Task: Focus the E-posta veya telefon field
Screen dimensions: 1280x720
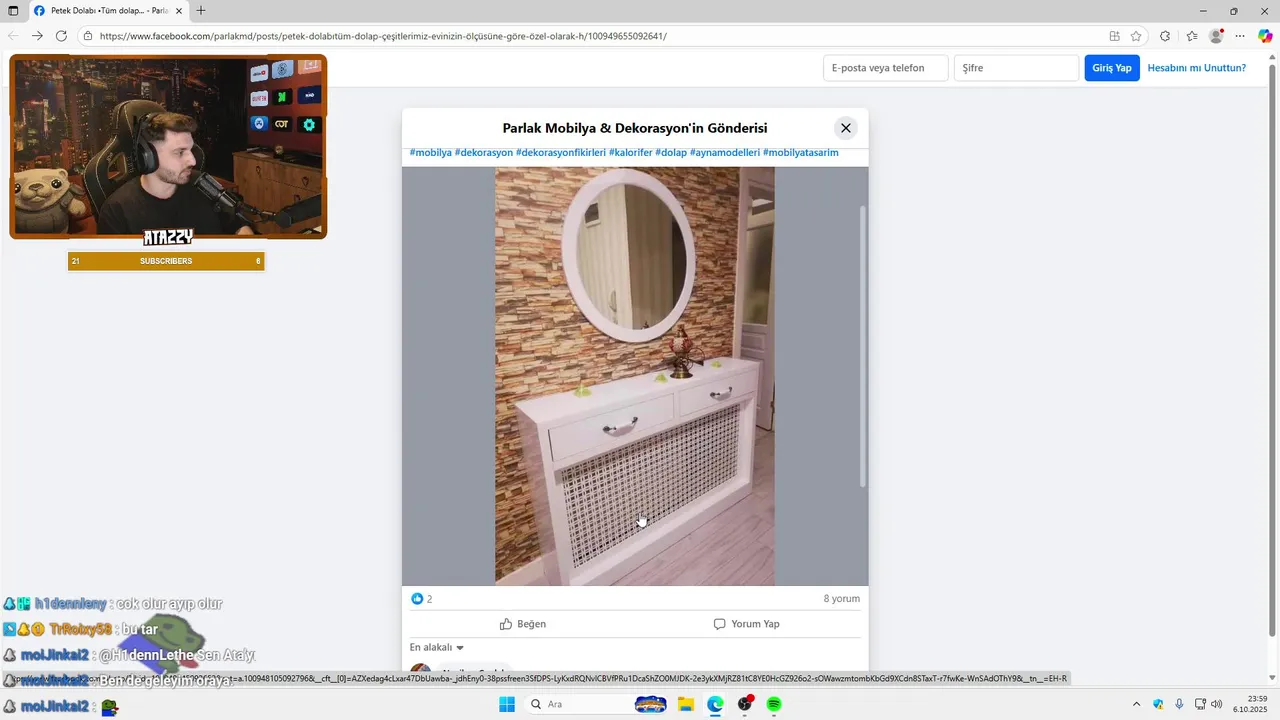Action: coord(885,68)
